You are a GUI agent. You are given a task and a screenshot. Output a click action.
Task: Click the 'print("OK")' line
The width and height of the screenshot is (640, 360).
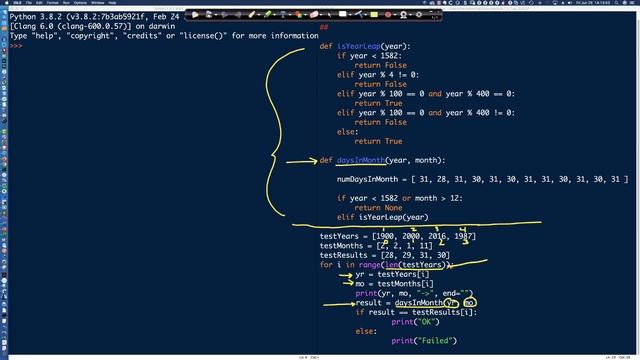415,322
